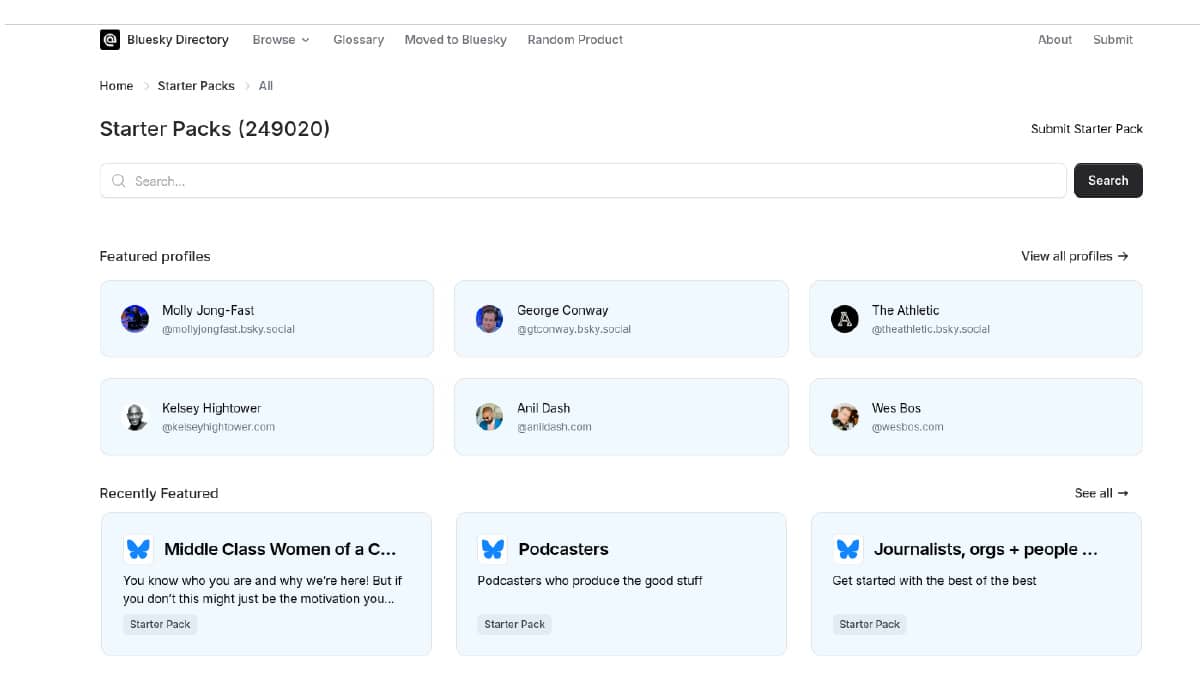The width and height of the screenshot is (1200, 674).
Task: Click George Conway's profile avatar
Action: pos(489,318)
